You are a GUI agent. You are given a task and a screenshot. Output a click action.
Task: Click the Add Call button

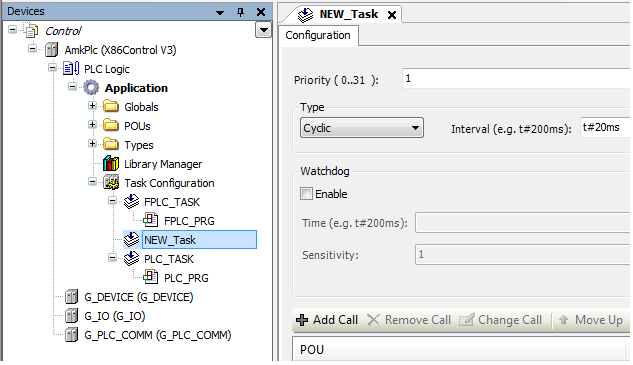click(x=327, y=320)
